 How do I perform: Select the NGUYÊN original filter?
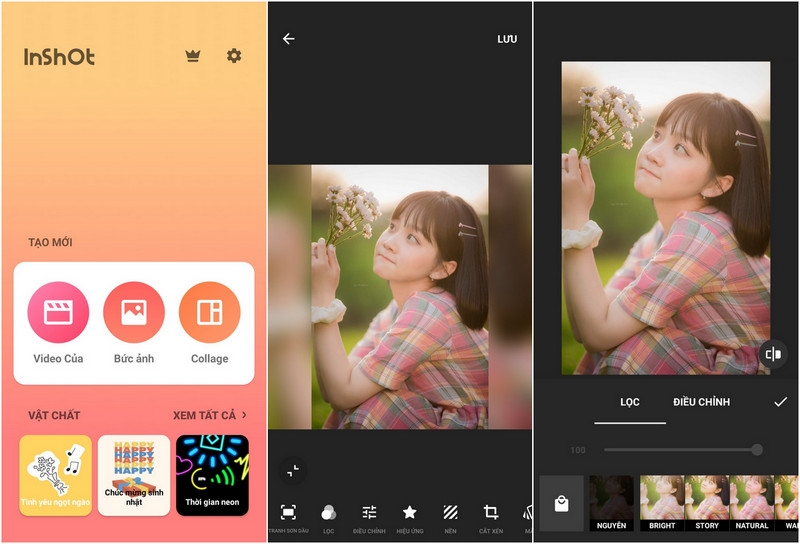[x=611, y=503]
